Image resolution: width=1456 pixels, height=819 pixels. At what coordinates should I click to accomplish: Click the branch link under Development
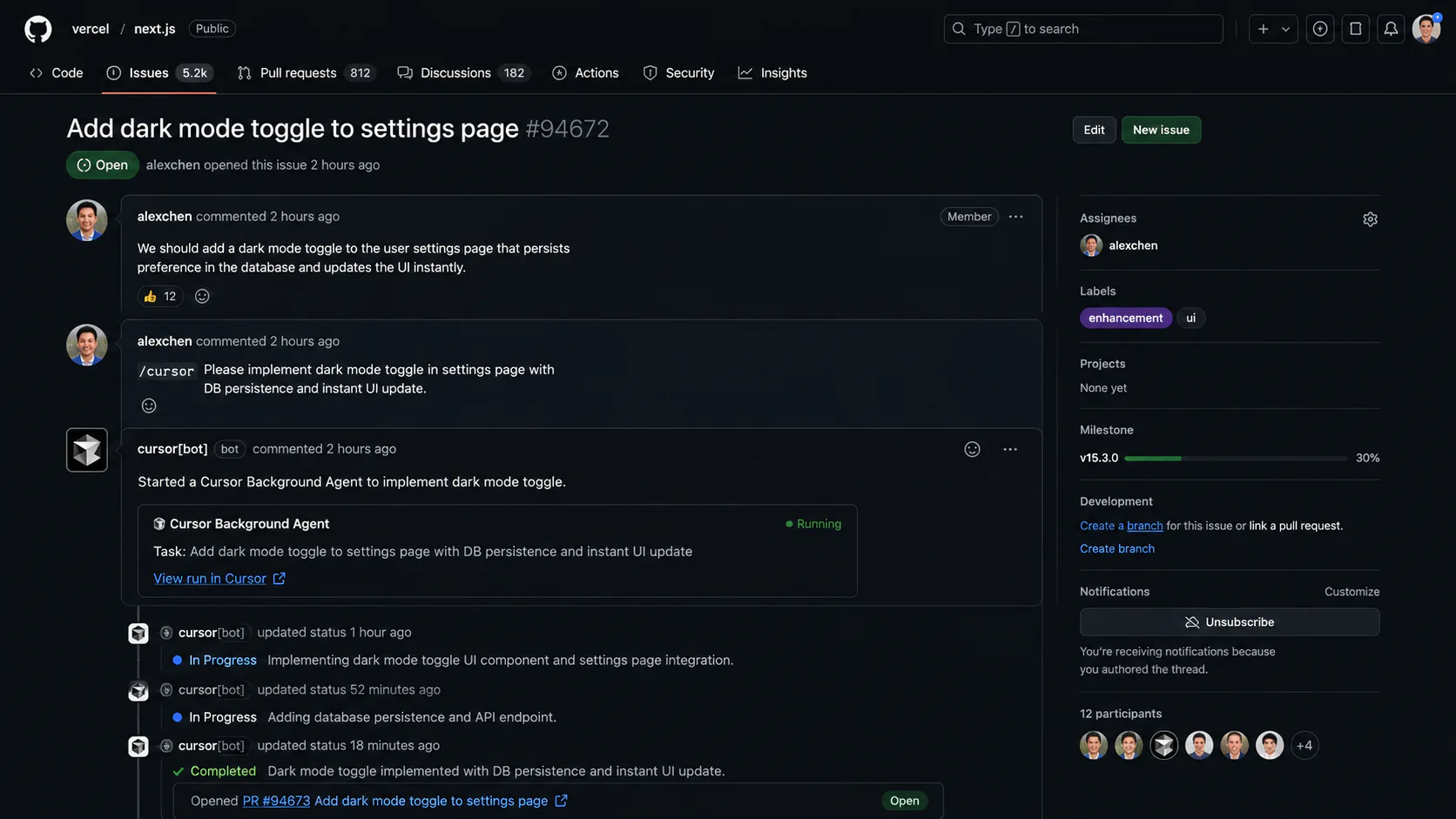point(1144,526)
